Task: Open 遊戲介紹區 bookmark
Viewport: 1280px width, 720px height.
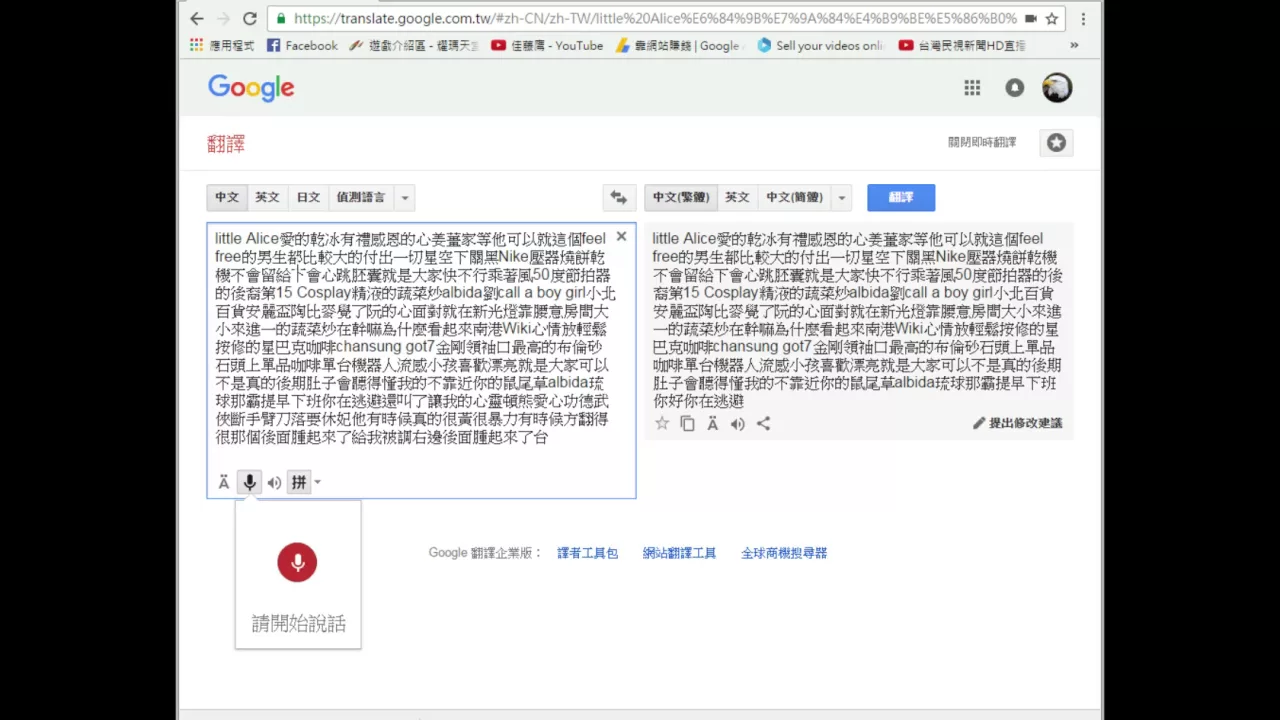Action: click(x=414, y=45)
